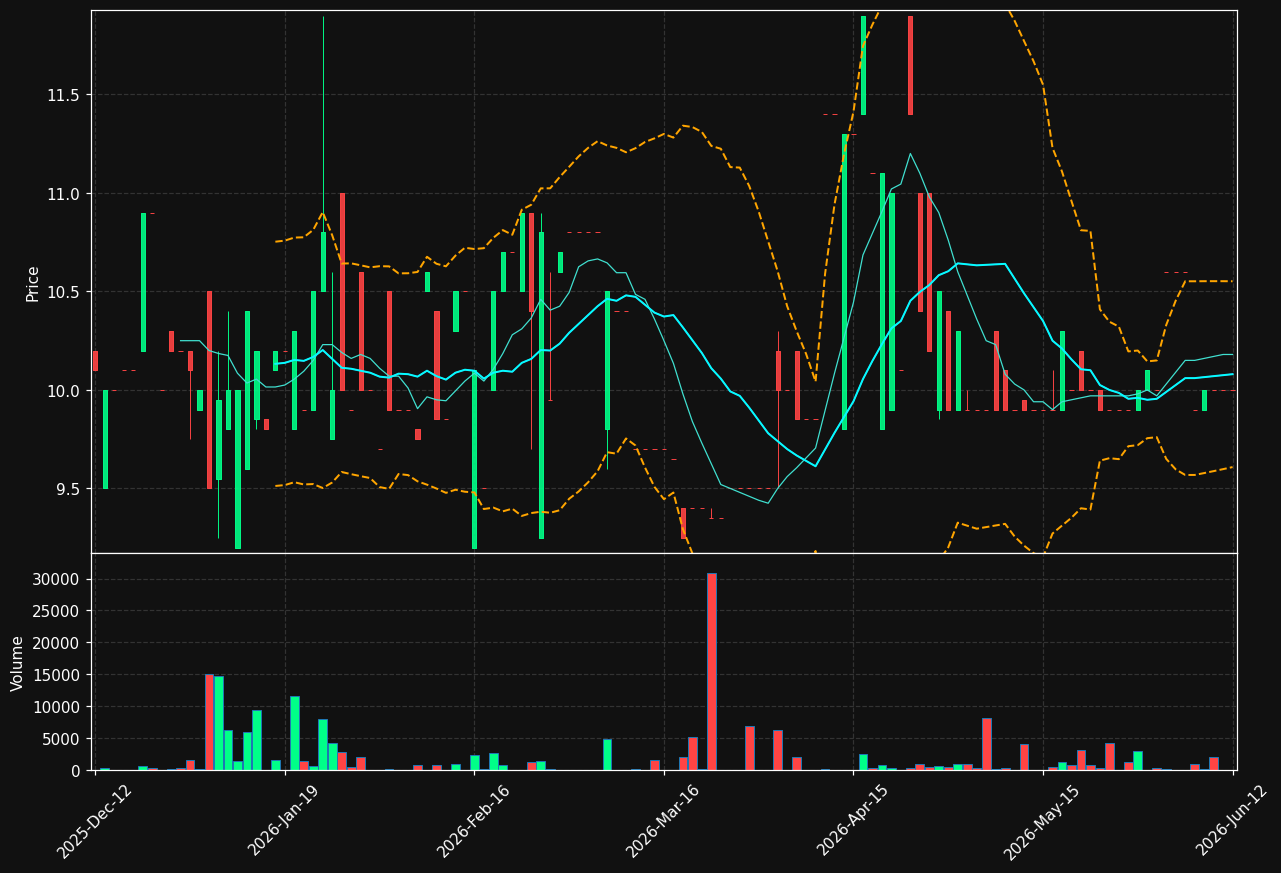Click the 2026-May-15 date label
This screenshot has height=873, width=1281.
point(1042,821)
